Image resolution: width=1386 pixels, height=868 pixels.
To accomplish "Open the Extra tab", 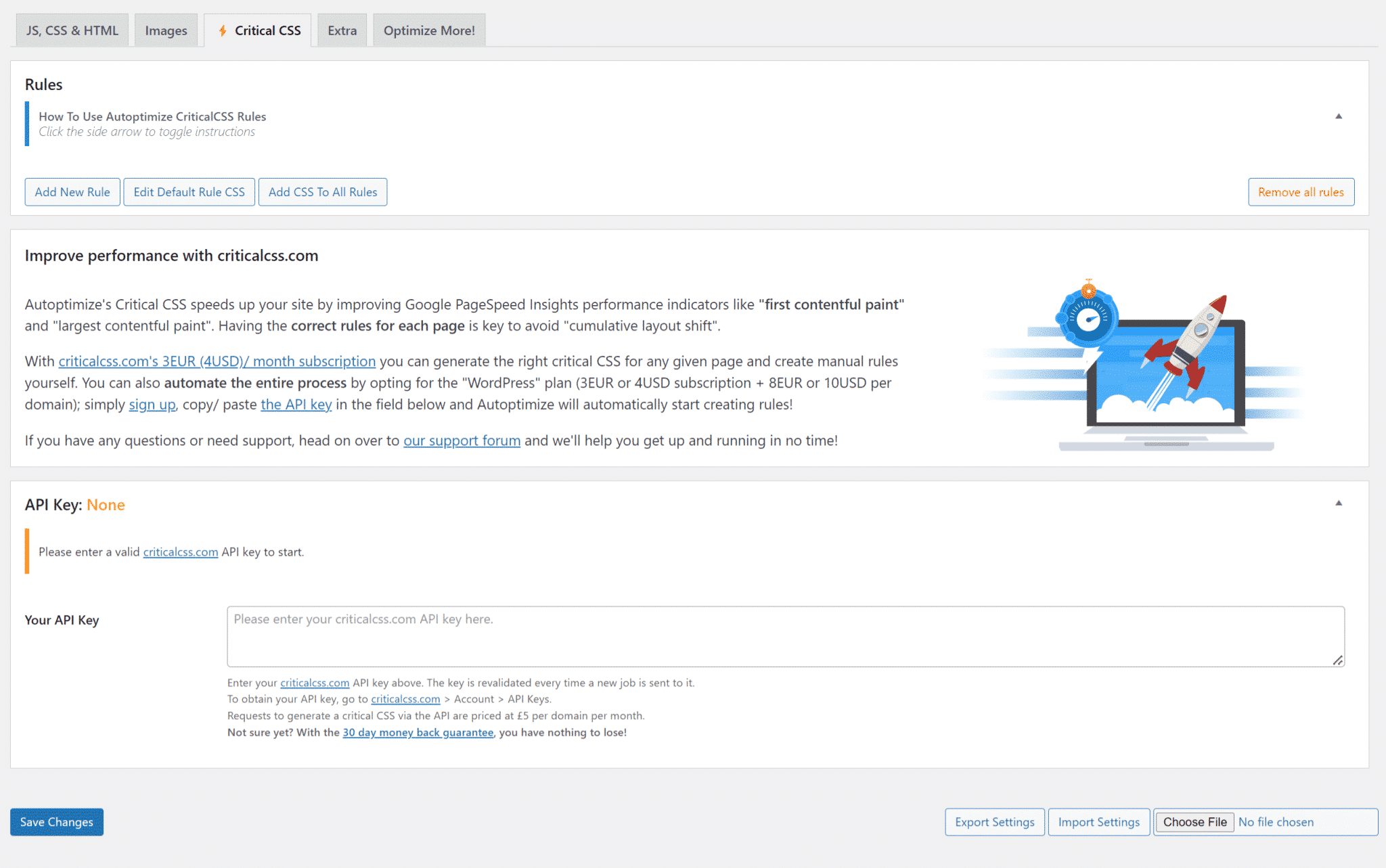I will 342,30.
